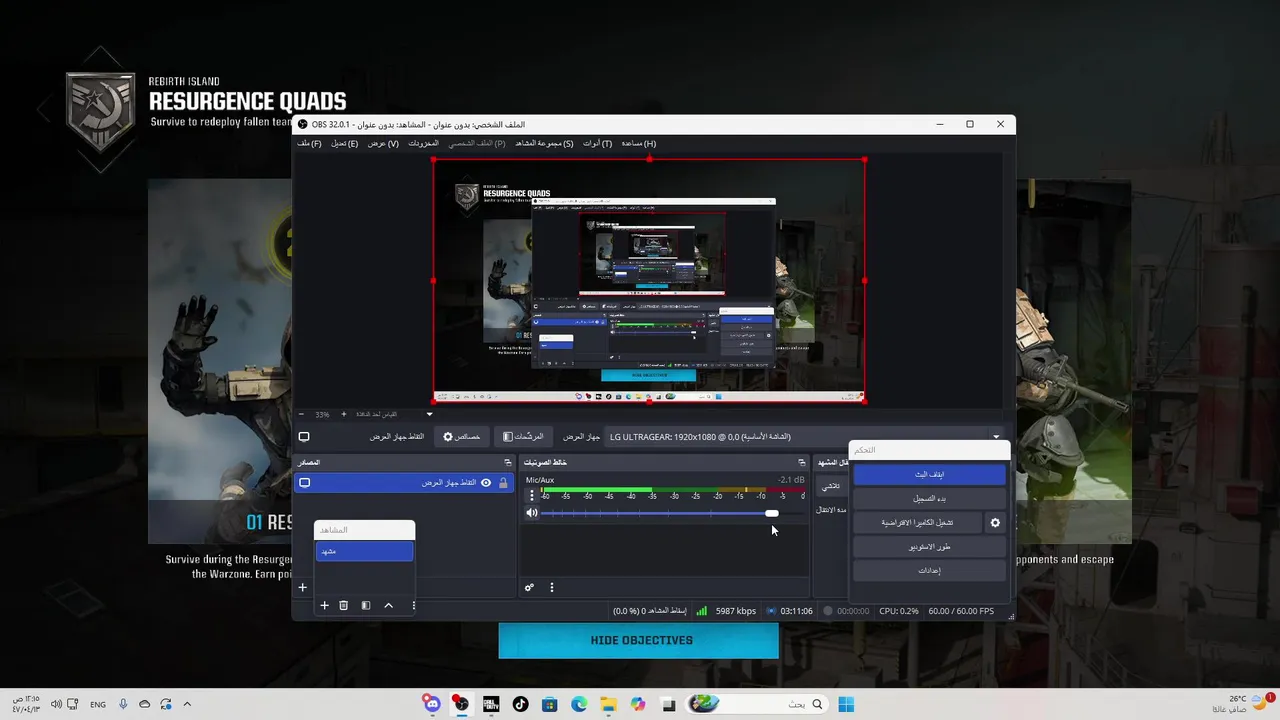1280x720 pixels.
Task: Move scene up with chevron arrow
Action: point(389,605)
